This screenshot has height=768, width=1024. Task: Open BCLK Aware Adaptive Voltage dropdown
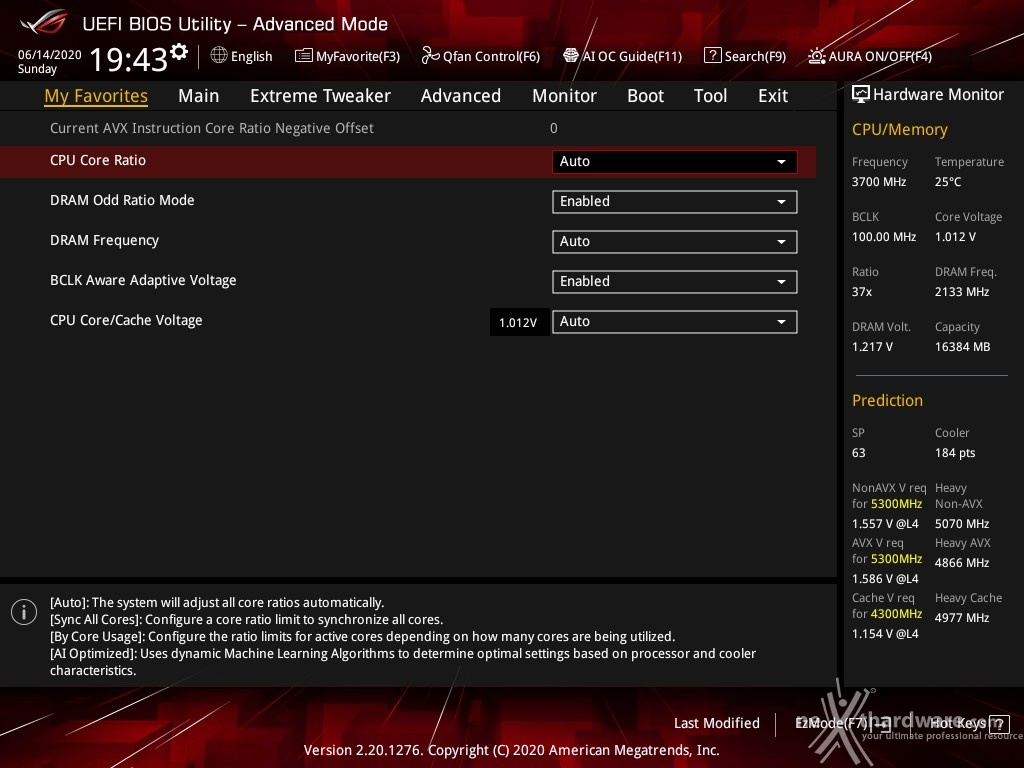[x=674, y=281]
